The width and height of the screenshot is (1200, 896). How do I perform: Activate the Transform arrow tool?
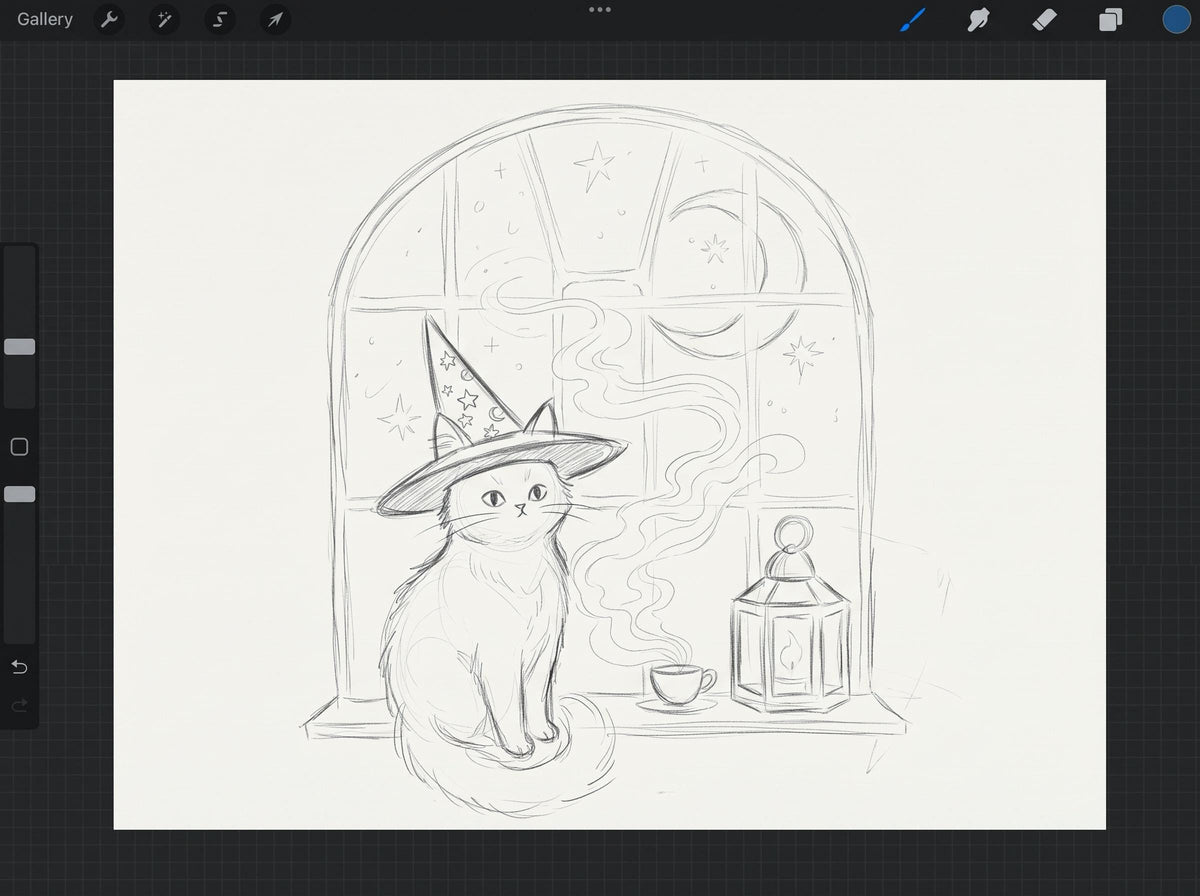tap(275, 19)
